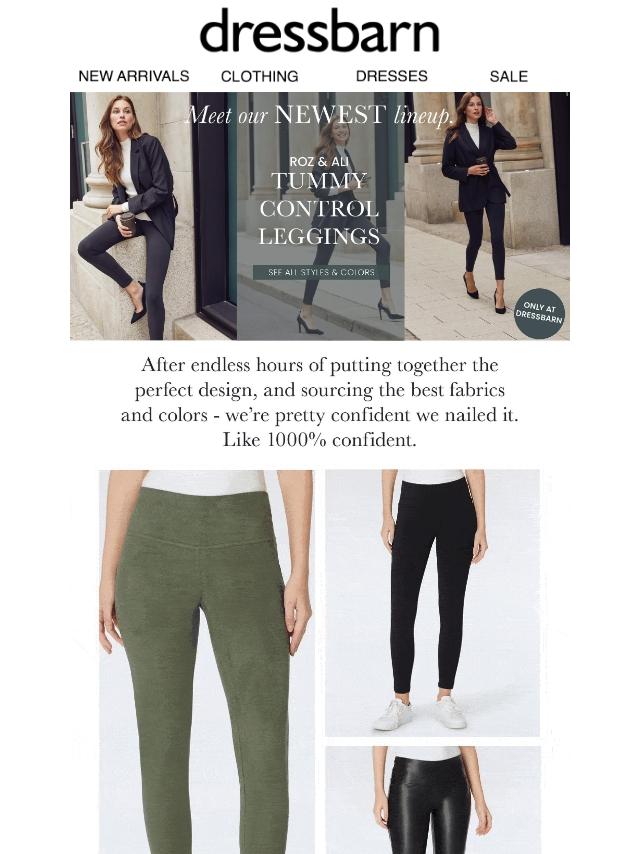Open the NEW ARRIVALS menu link
The height and width of the screenshot is (854, 640).
[134, 76]
